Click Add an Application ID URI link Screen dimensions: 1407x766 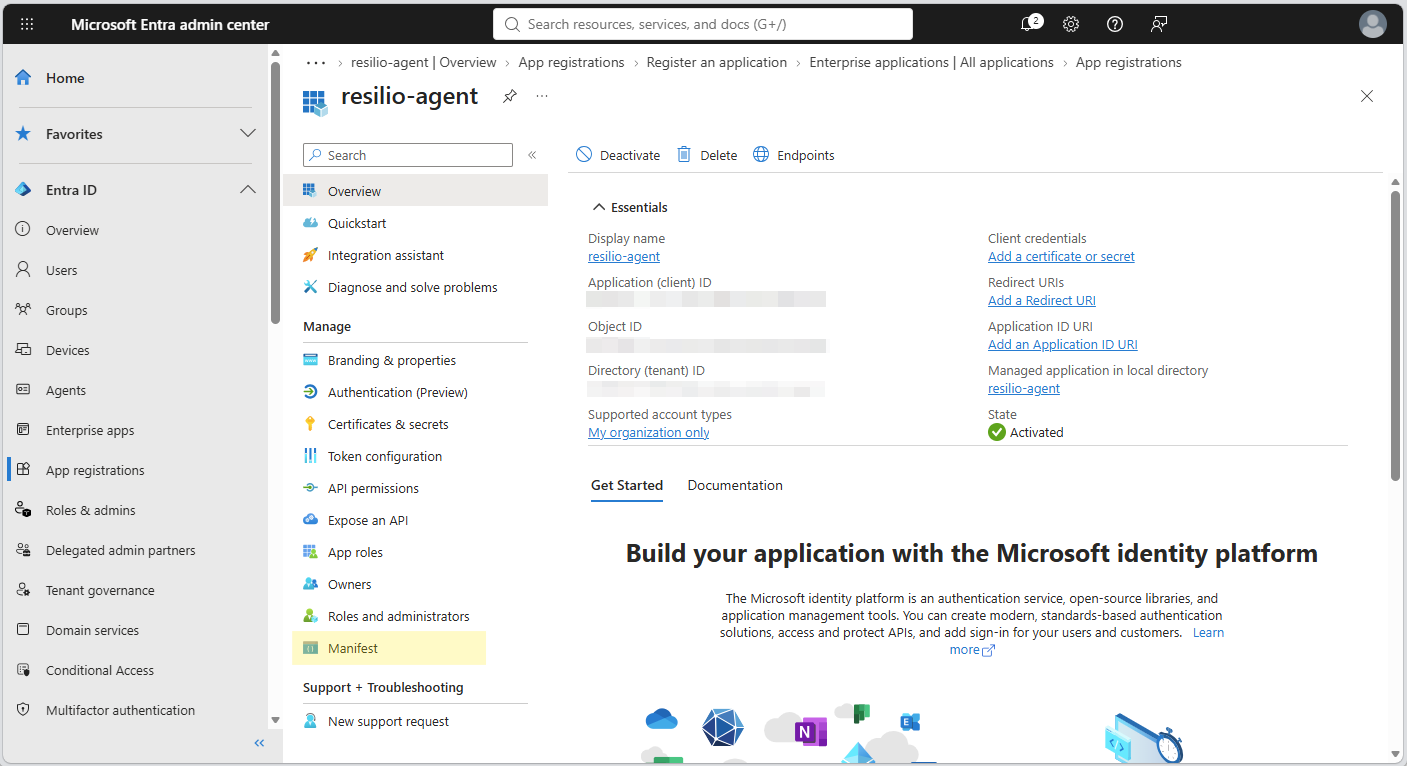[x=1063, y=345]
